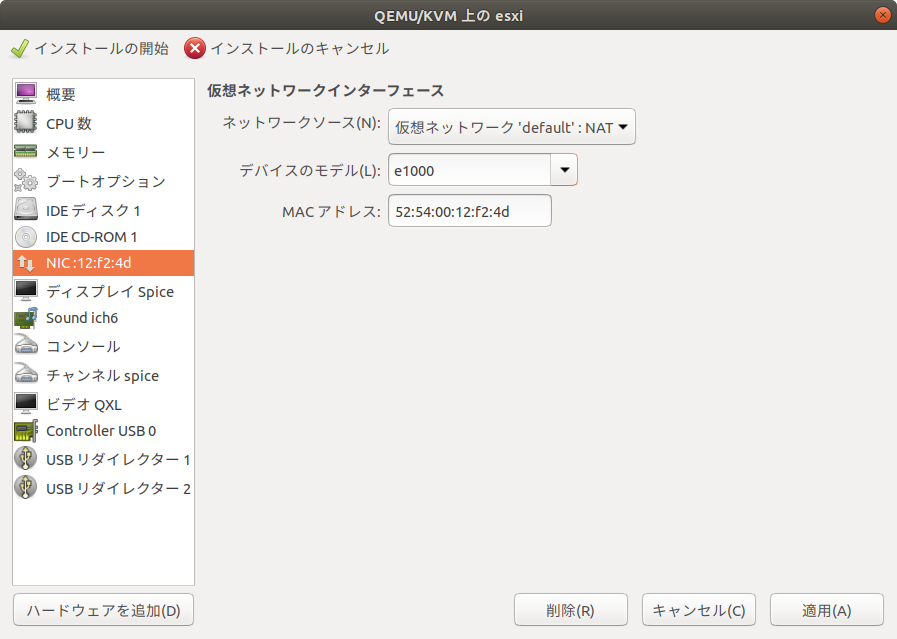Click インストールの開始 label in toolbar
The width and height of the screenshot is (897, 639).
[102, 49]
